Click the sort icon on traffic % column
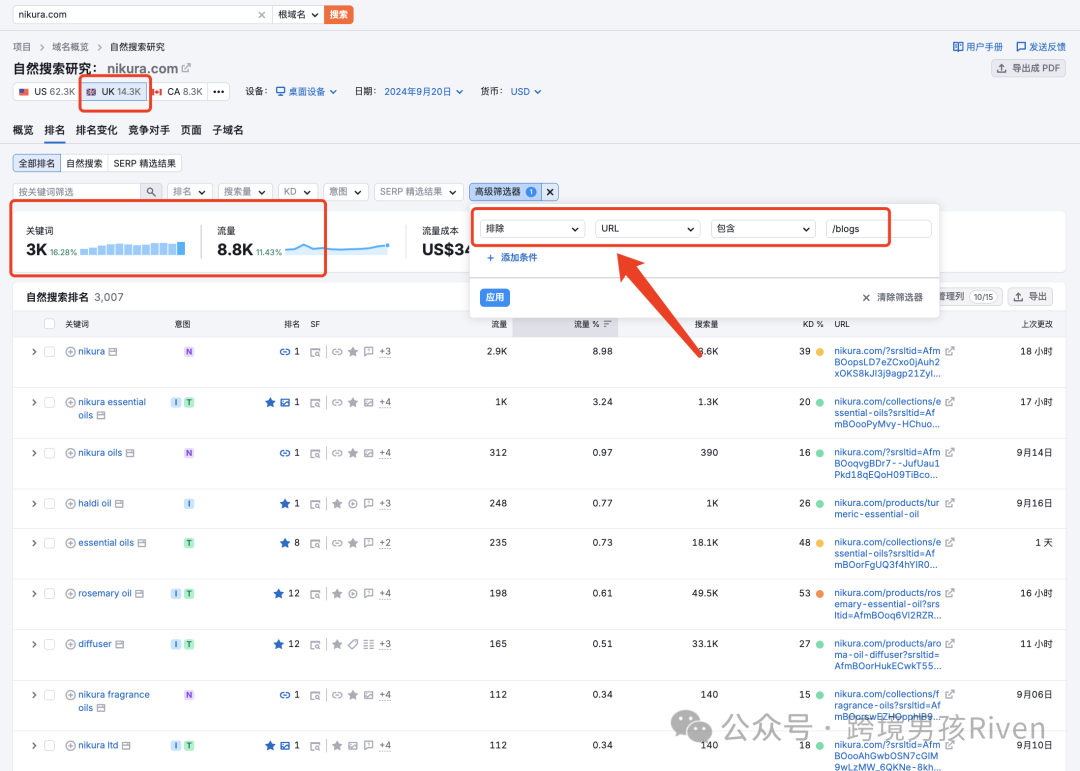 tap(608, 324)
